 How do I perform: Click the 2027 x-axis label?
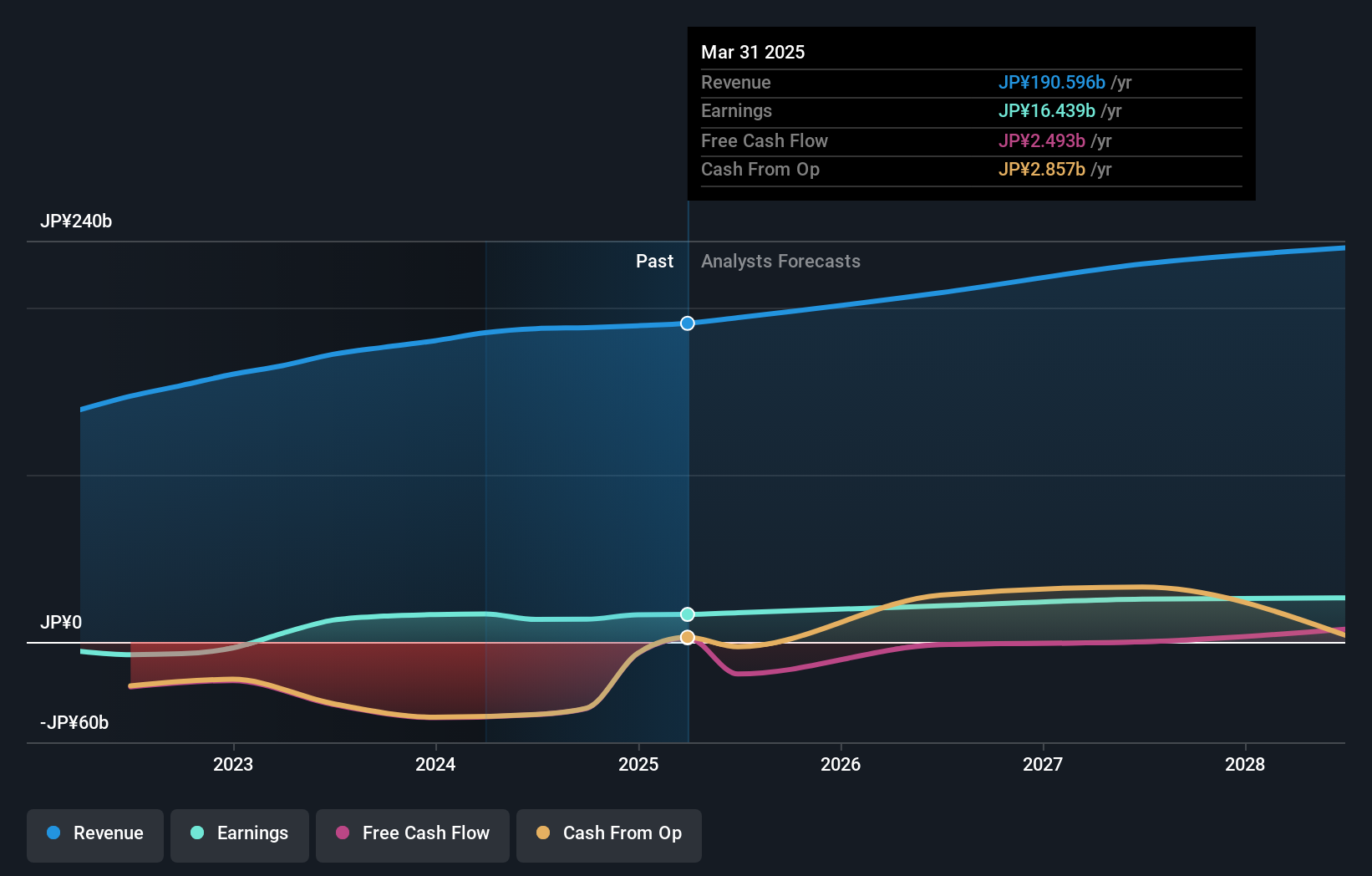click(1043, 764)
